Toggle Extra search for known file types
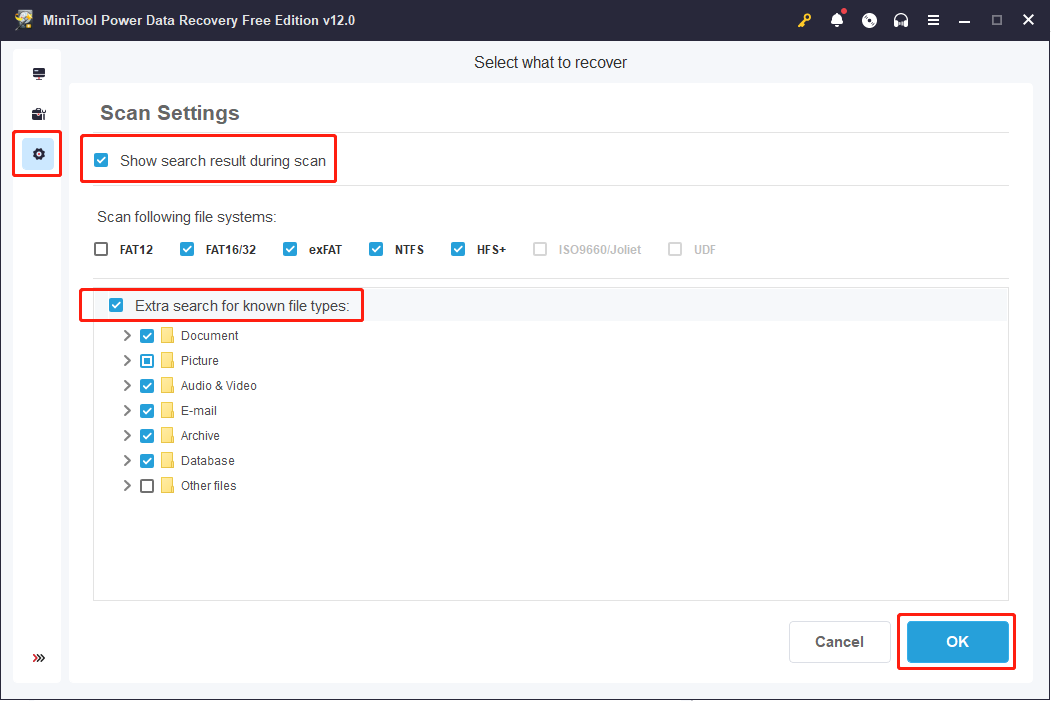The width and height of the screenshot is (1051, 701). (x=116, y=306)
